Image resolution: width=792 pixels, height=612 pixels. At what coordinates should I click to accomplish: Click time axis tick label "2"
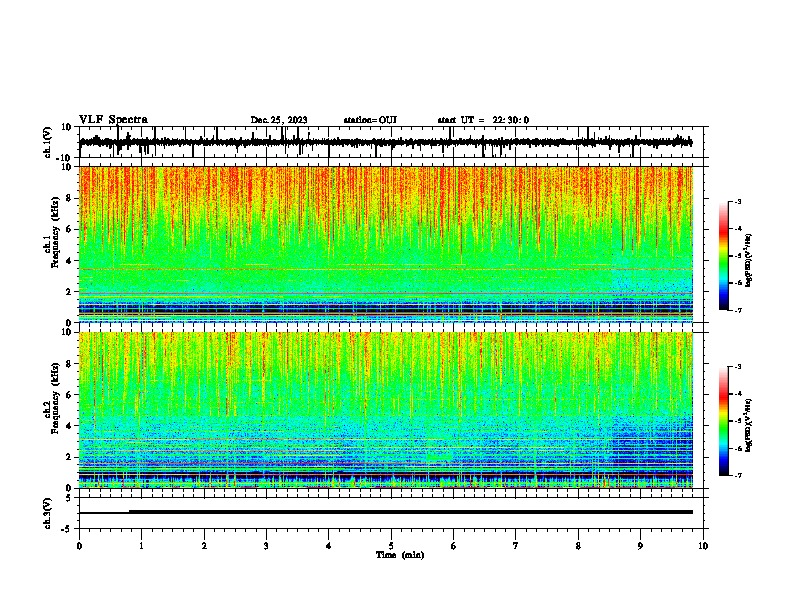point(204,546)
